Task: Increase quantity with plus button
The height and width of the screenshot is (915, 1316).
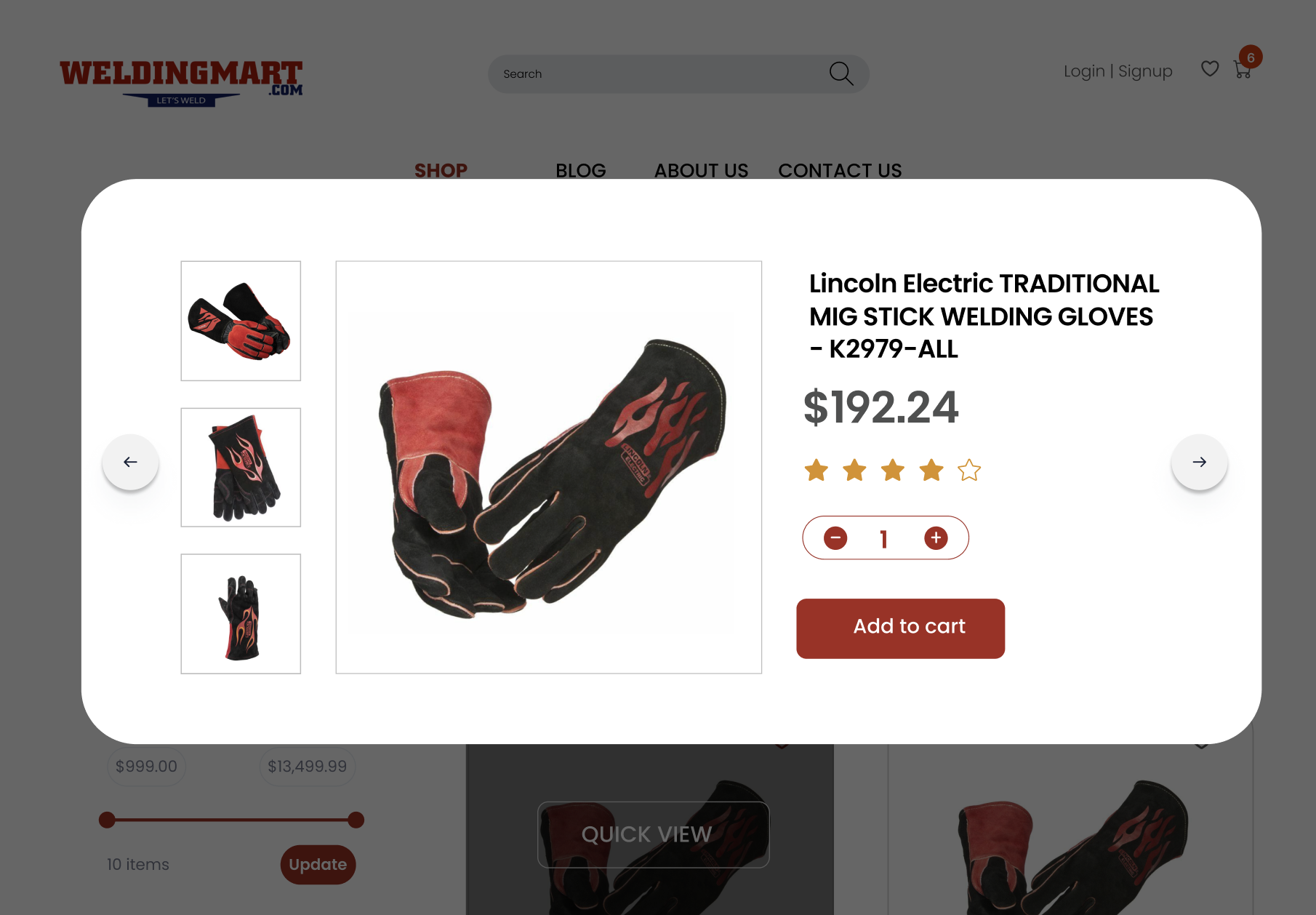Action: point(936,538)
